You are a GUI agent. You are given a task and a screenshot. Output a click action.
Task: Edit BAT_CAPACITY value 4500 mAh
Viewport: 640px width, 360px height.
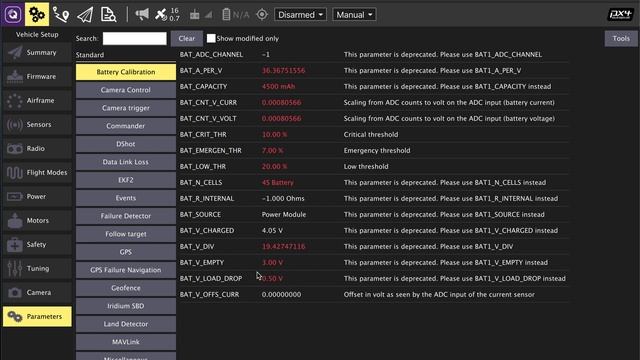(278, 87)
